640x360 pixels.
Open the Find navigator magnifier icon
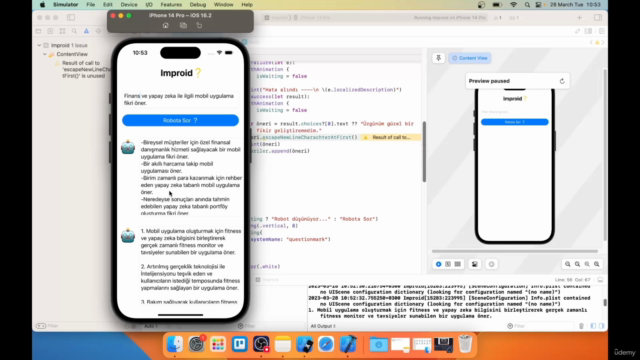click(x=74, y=31)
